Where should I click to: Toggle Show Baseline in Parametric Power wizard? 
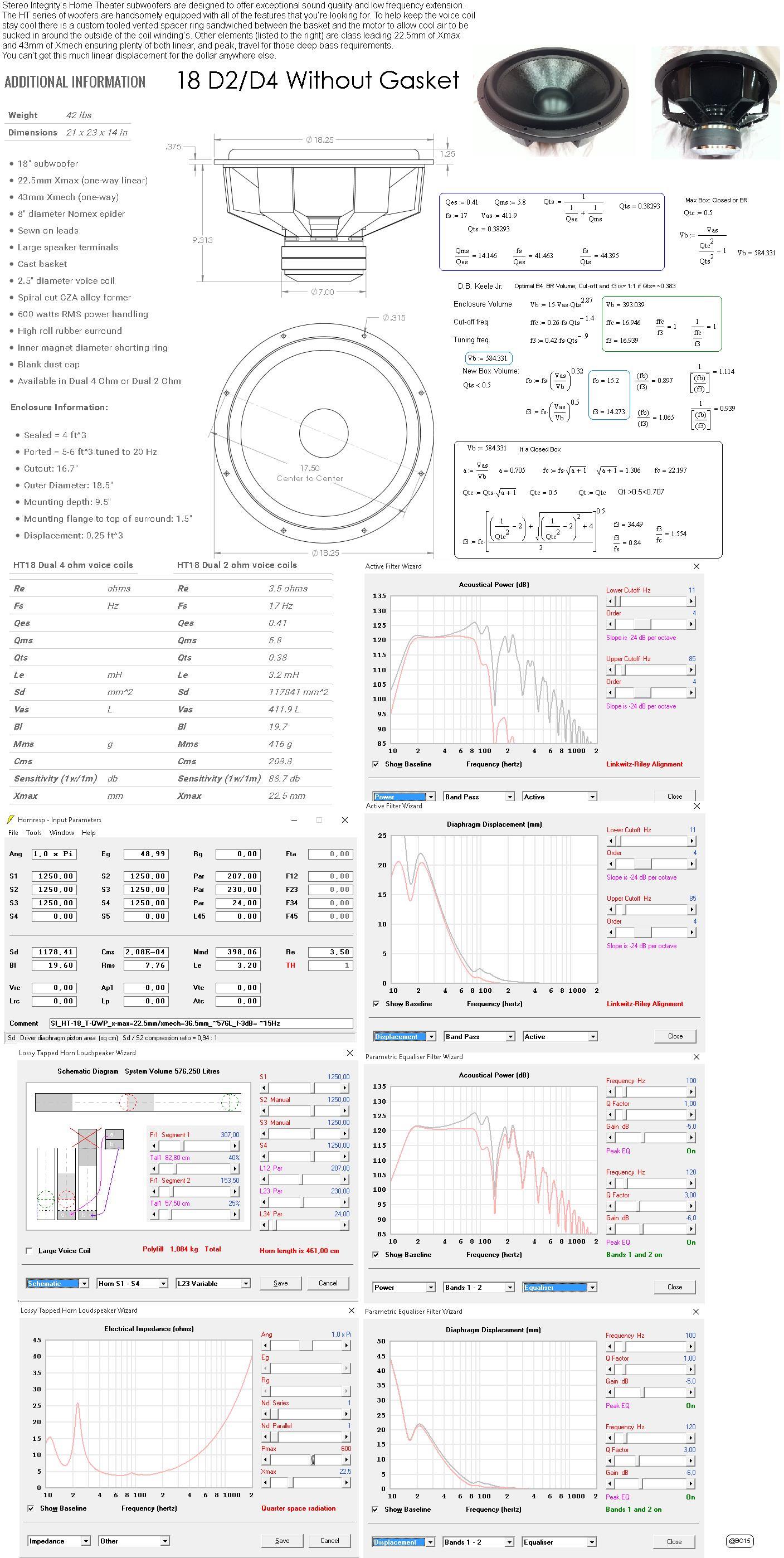pyautogui.click(x=376, y=1254)
